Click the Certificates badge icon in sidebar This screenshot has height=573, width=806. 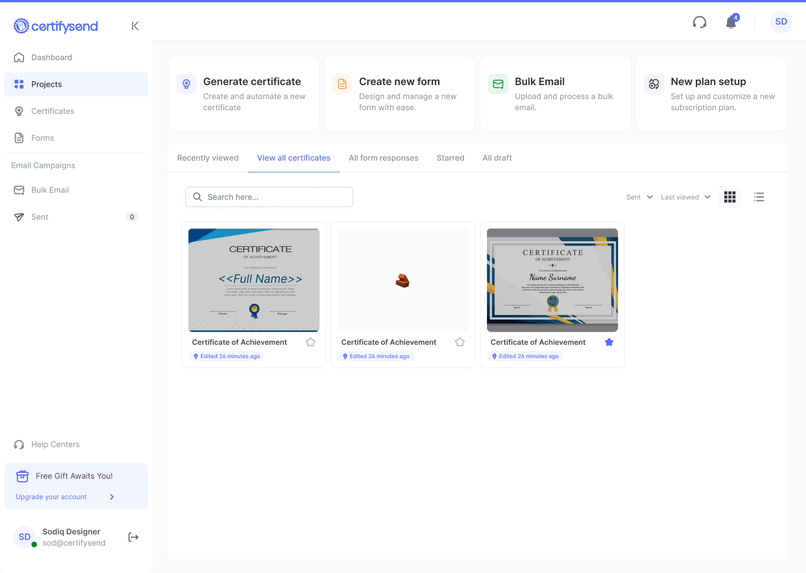[19, 111]
